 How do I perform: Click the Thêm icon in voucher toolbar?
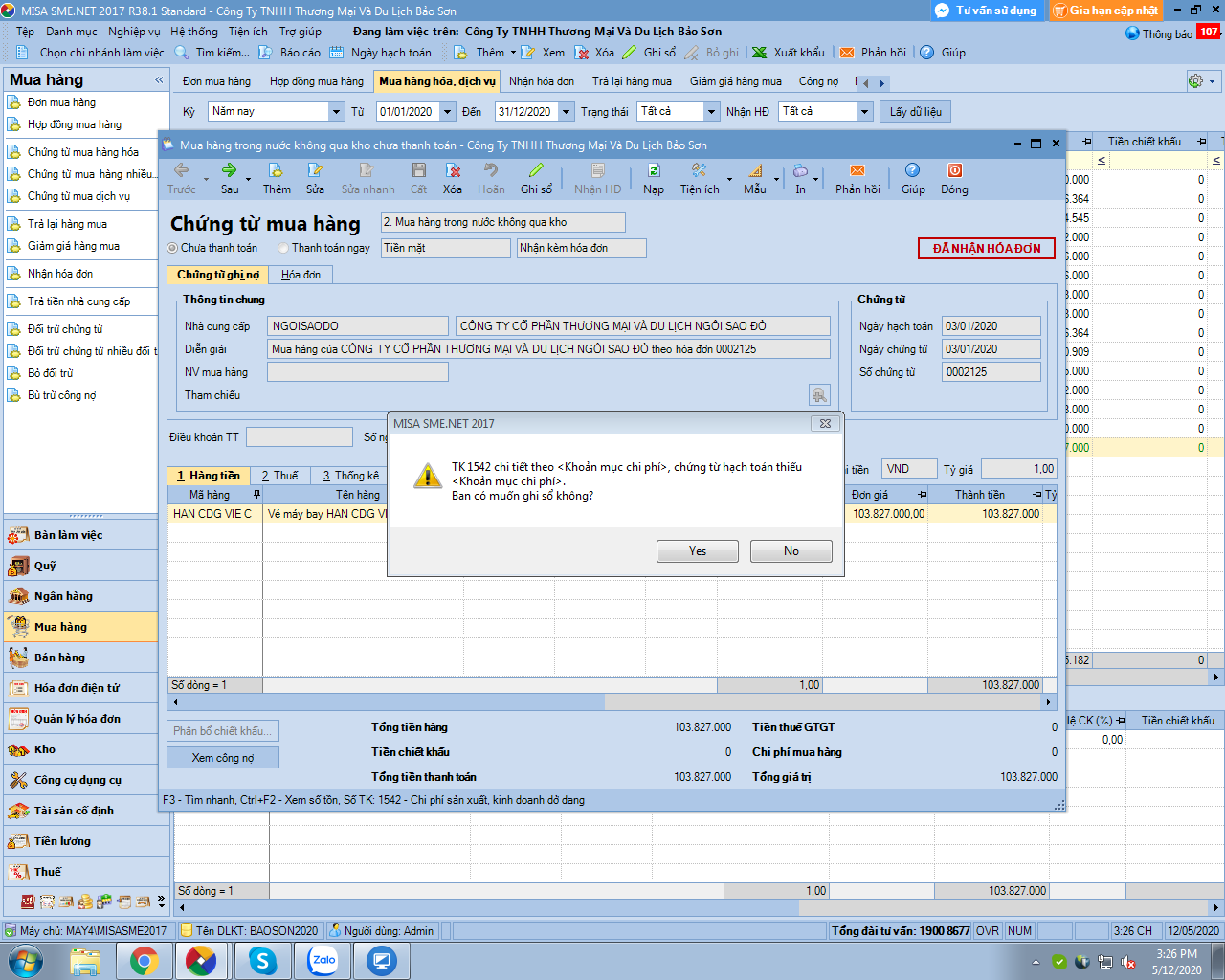tap(276, 171)
